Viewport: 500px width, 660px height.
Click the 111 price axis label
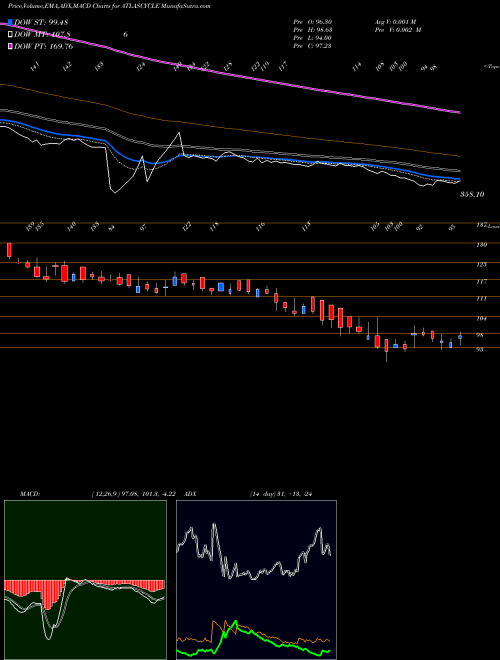pyautogui.click(x=482, y=298)
